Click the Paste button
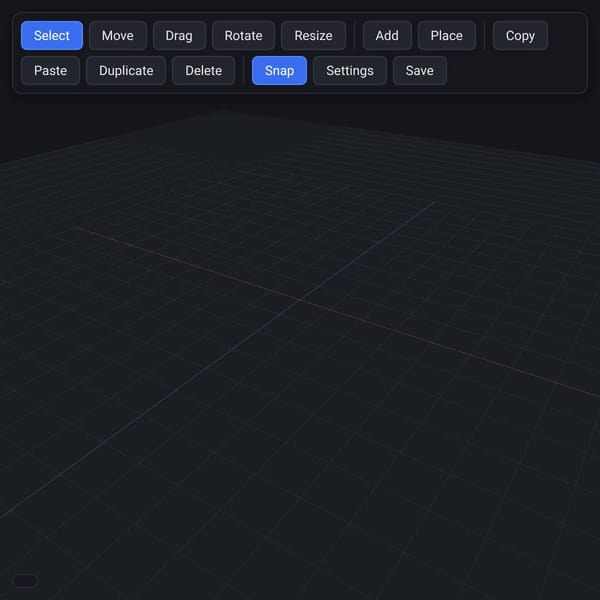This screenshot has width=600, height=600. click(x=51, y=70)
